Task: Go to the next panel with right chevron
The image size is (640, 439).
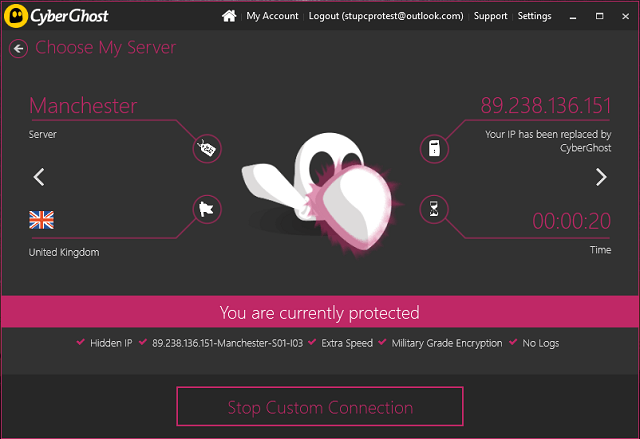Action: pos(601,177)
